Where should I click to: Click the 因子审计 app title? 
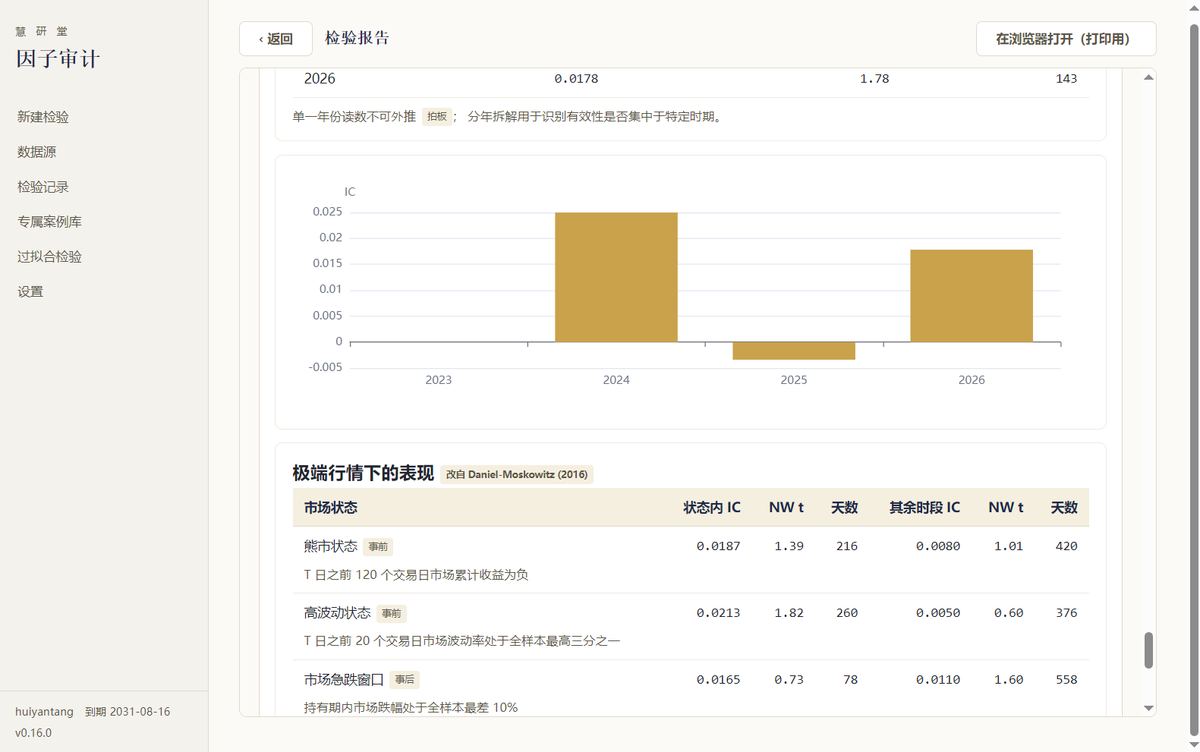point(58,59)
